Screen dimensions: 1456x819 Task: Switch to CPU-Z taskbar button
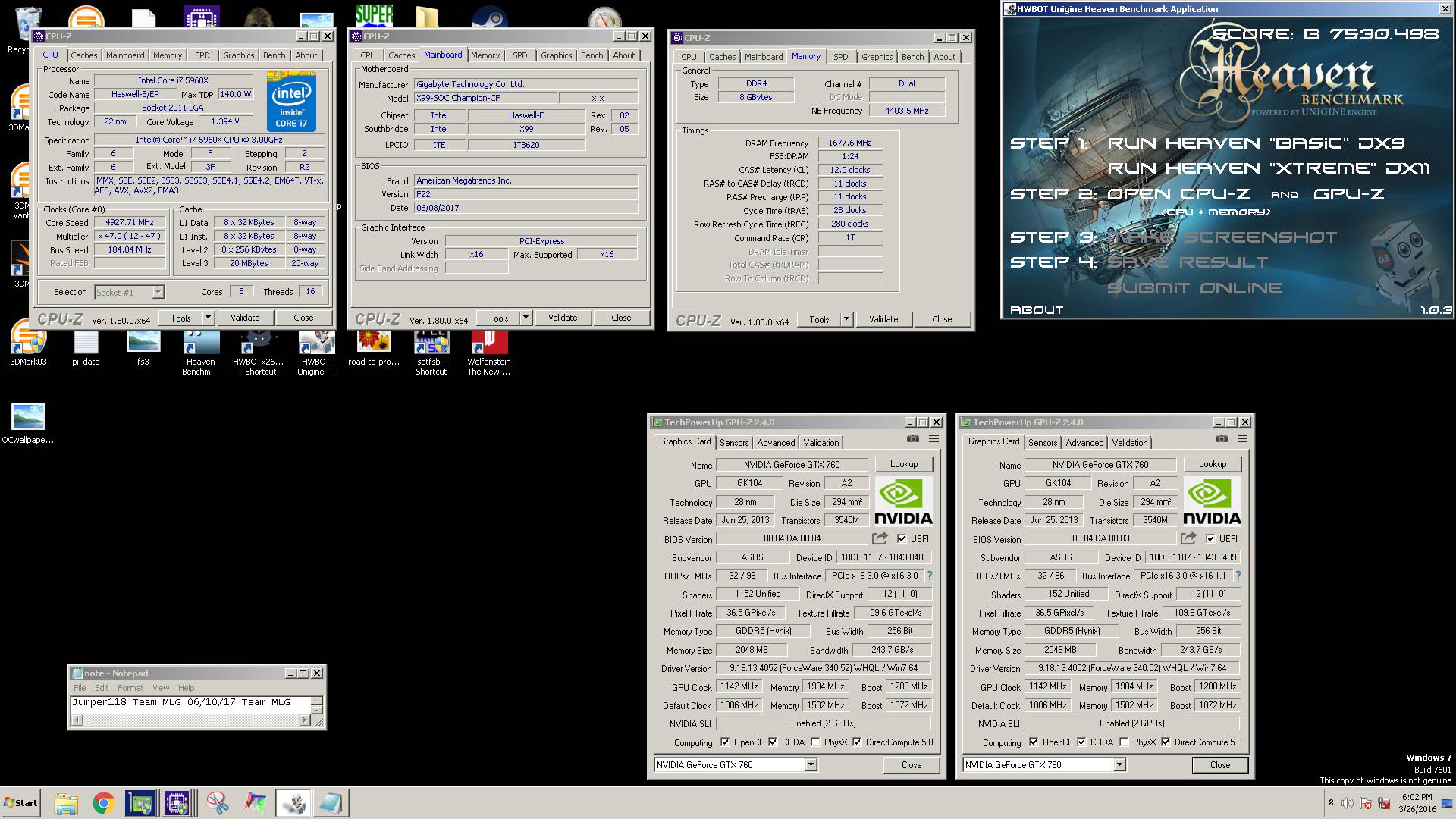click(177, 803)
